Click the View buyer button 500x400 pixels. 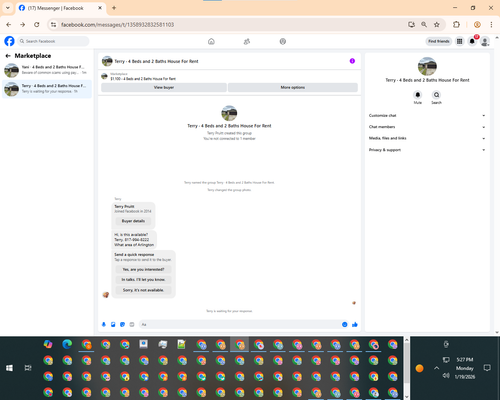164,87
